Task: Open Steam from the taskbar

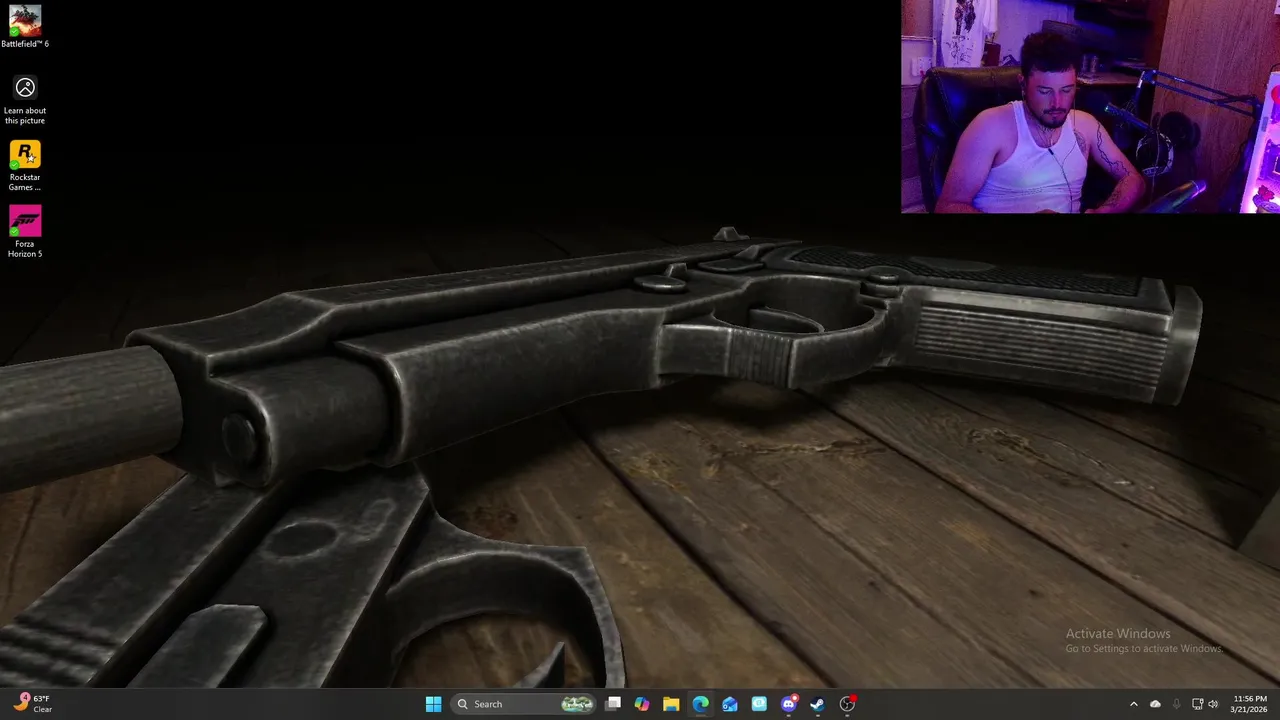Action: pyautogui.click(x=818, y=704)
